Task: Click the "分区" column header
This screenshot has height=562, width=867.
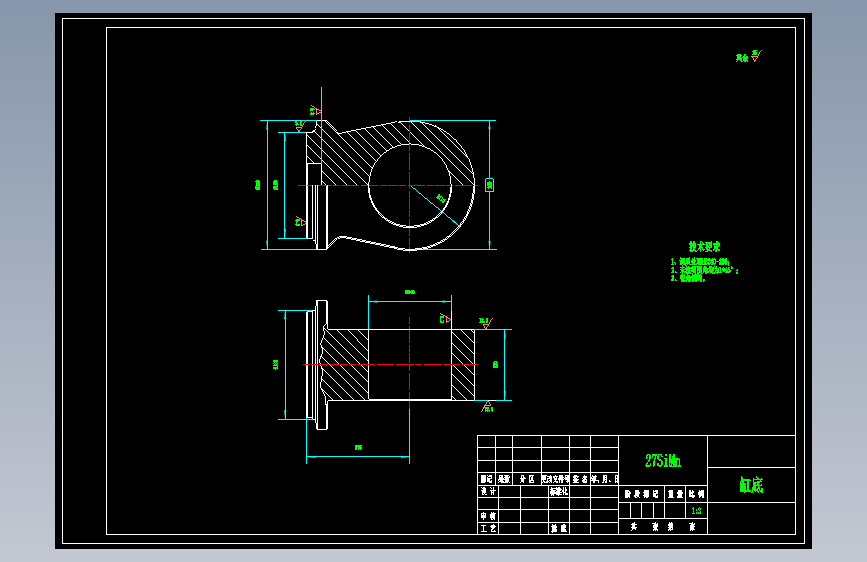Action: pyautogui.click(x=527, y=479)
